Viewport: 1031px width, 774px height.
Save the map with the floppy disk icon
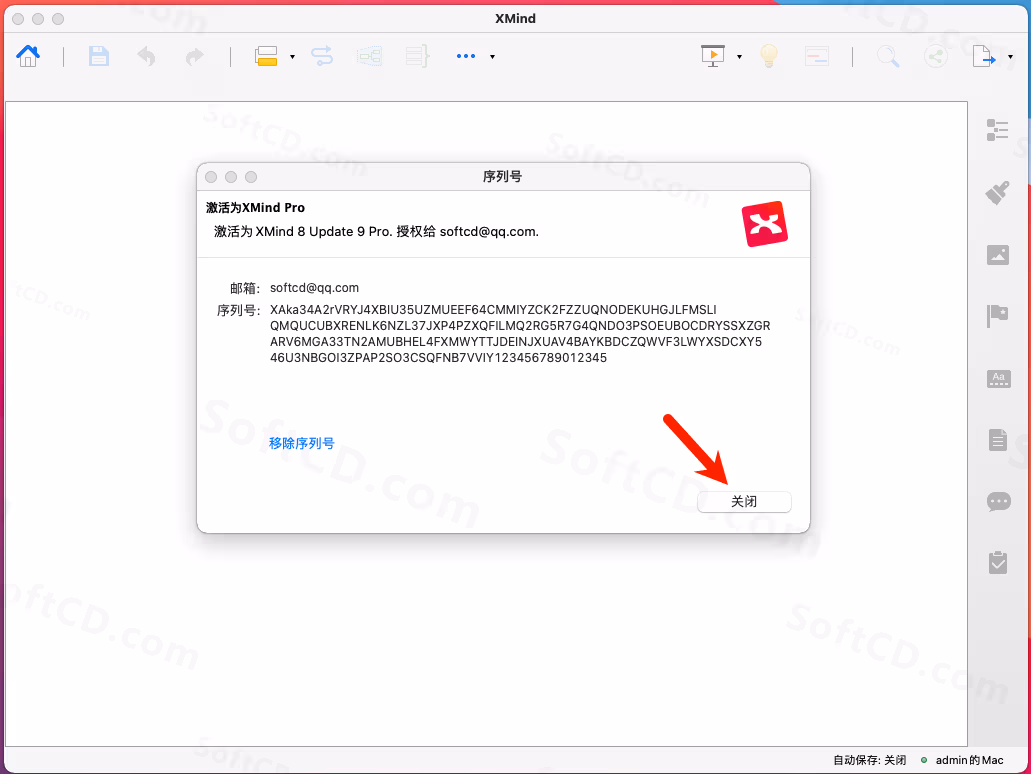click(x=99, y=56)
